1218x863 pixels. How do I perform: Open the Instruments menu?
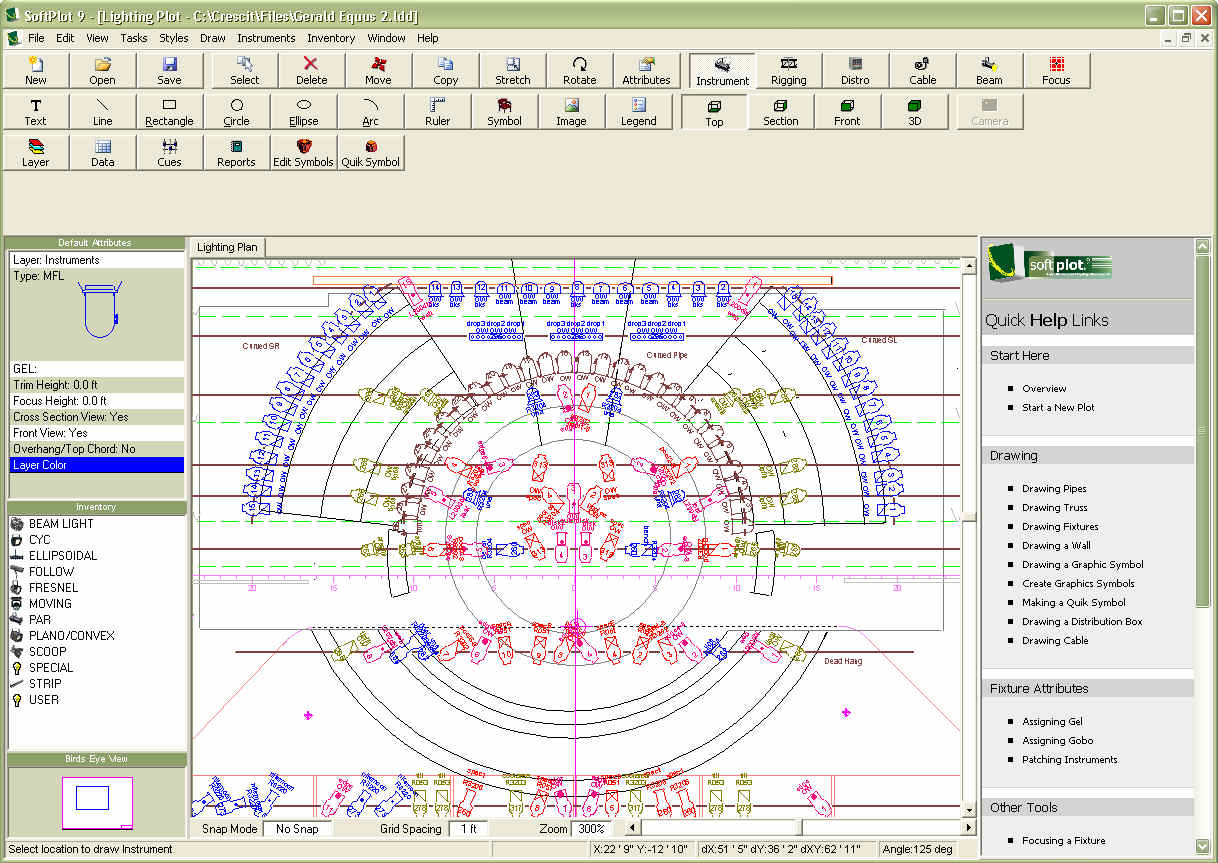tap(266, 38)
